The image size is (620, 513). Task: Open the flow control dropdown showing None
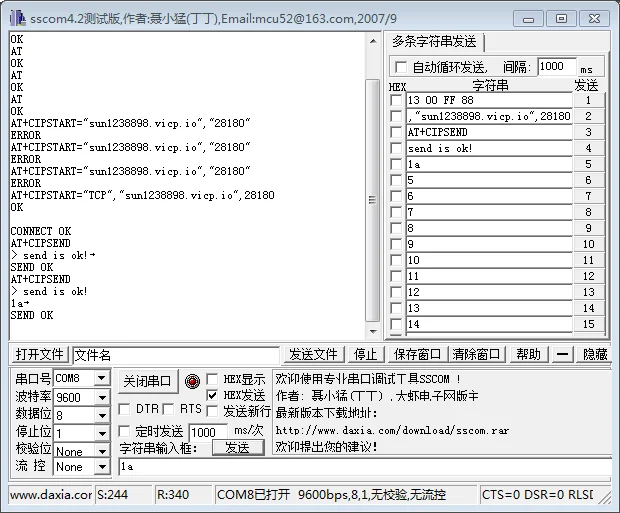(x=102, y=467)
